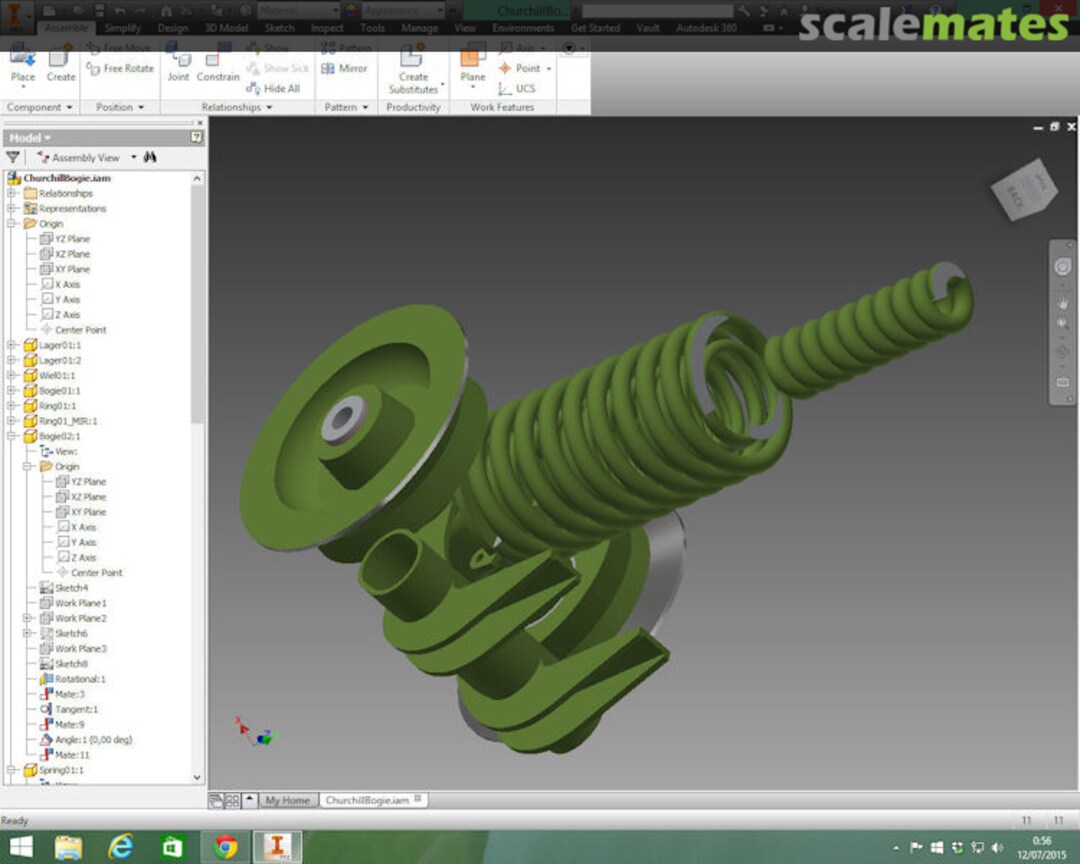This screenshot has width=1080, height=864.
Task: Switch to the Sketch ribbon tab
Action: coord(279,28)
